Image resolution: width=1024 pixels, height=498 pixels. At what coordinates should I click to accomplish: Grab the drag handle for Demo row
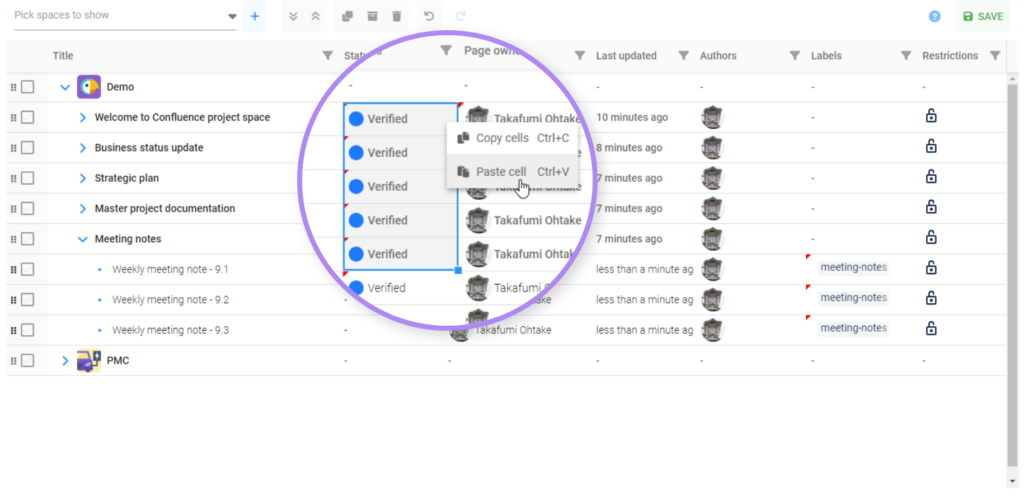[13, 87]
